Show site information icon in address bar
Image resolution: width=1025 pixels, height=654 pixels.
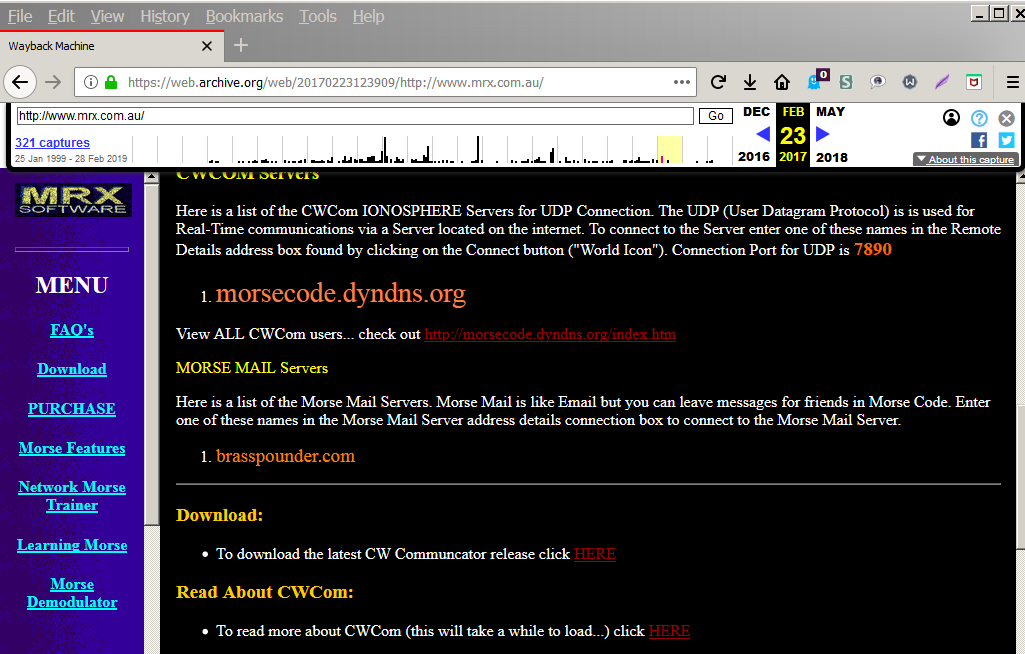coord(91,82)
